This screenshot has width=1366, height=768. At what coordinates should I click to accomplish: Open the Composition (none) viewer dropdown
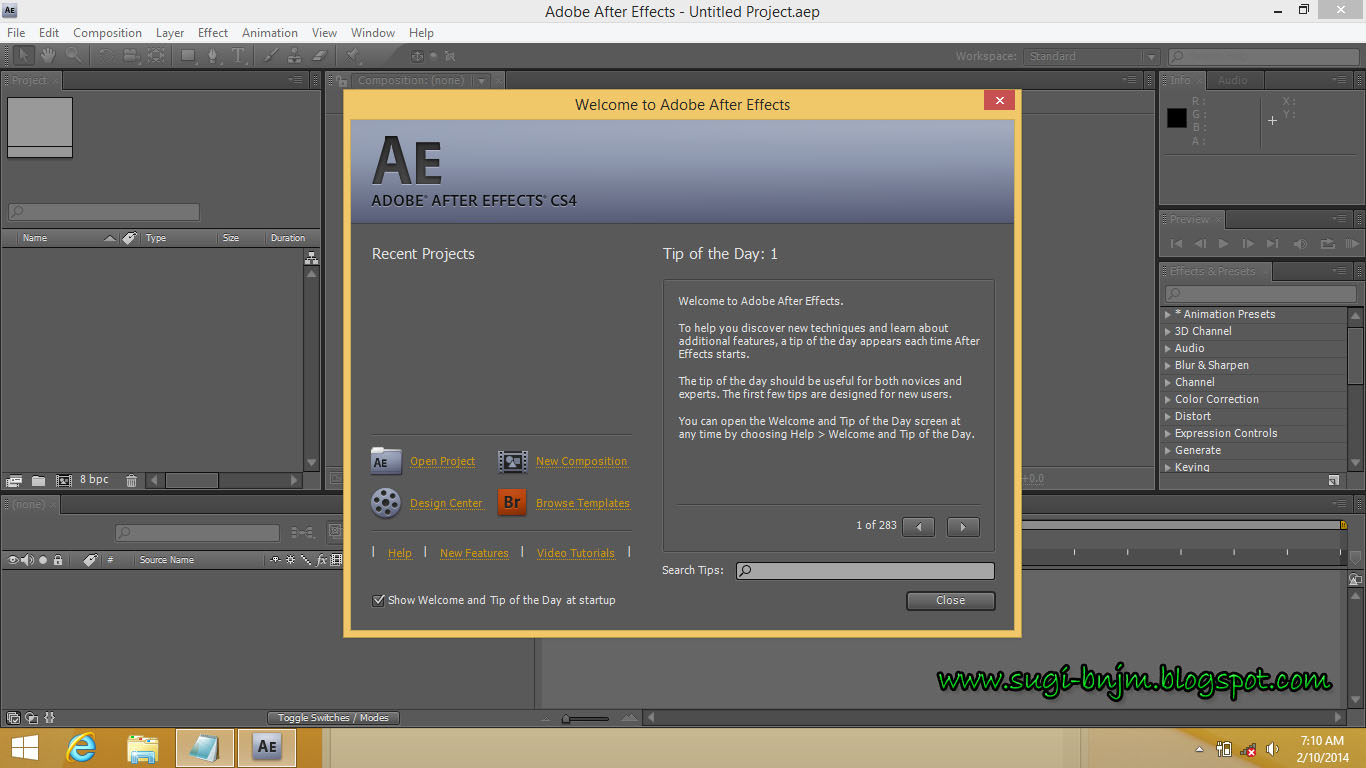[x=482, y=81]
